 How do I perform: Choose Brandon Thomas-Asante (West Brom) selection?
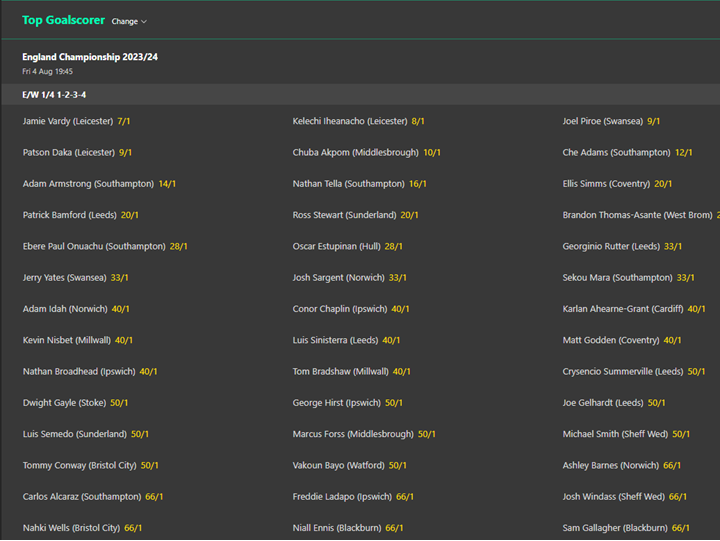(x=641, y=215)
